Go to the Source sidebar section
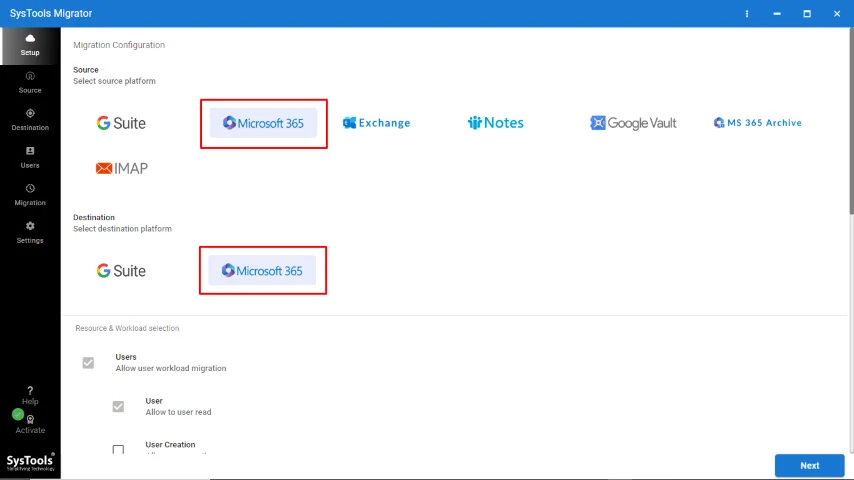Viewport: 854px width, 480px height. pos(30,83)
